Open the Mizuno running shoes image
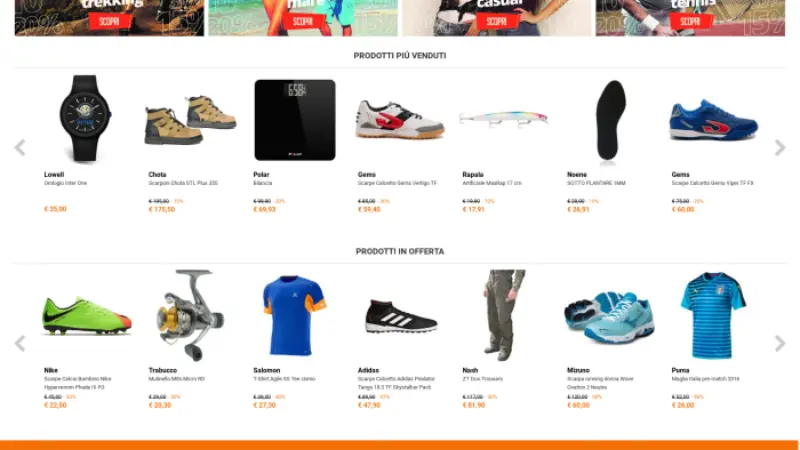The image size is (800, 450). click(610, 316)
